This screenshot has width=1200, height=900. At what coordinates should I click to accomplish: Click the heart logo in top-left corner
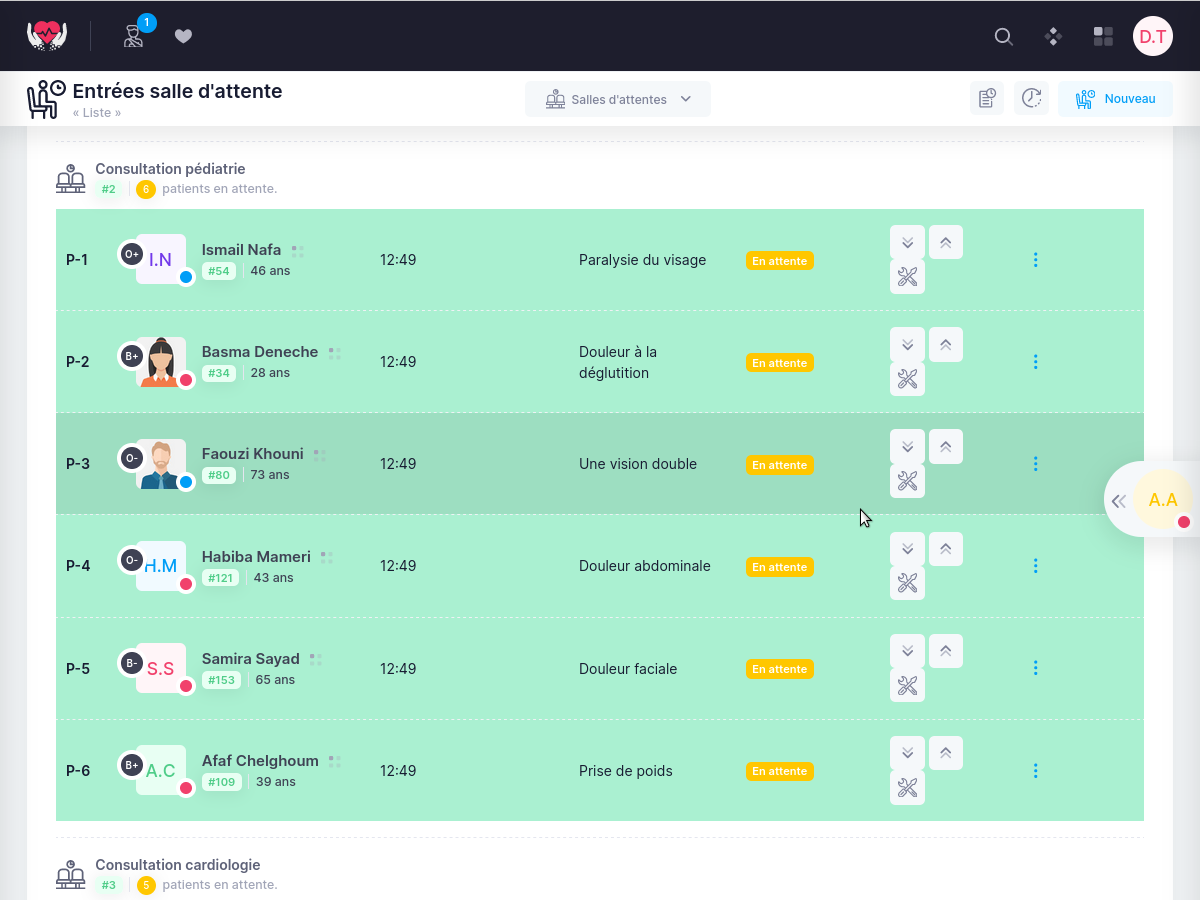pyautogui.click(x=46, y=36)
